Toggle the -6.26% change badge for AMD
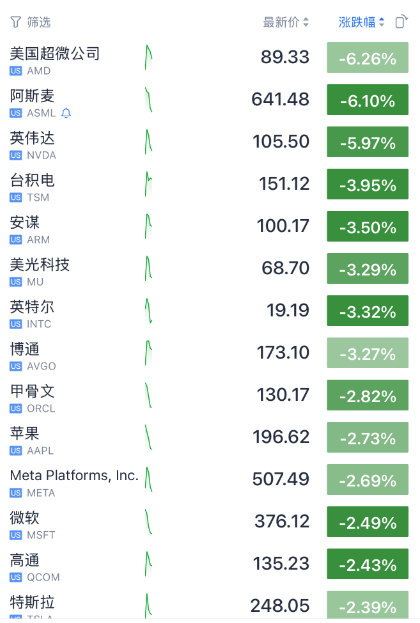The height and width of the screenshot is (623, 420). [x=368, y=58]
